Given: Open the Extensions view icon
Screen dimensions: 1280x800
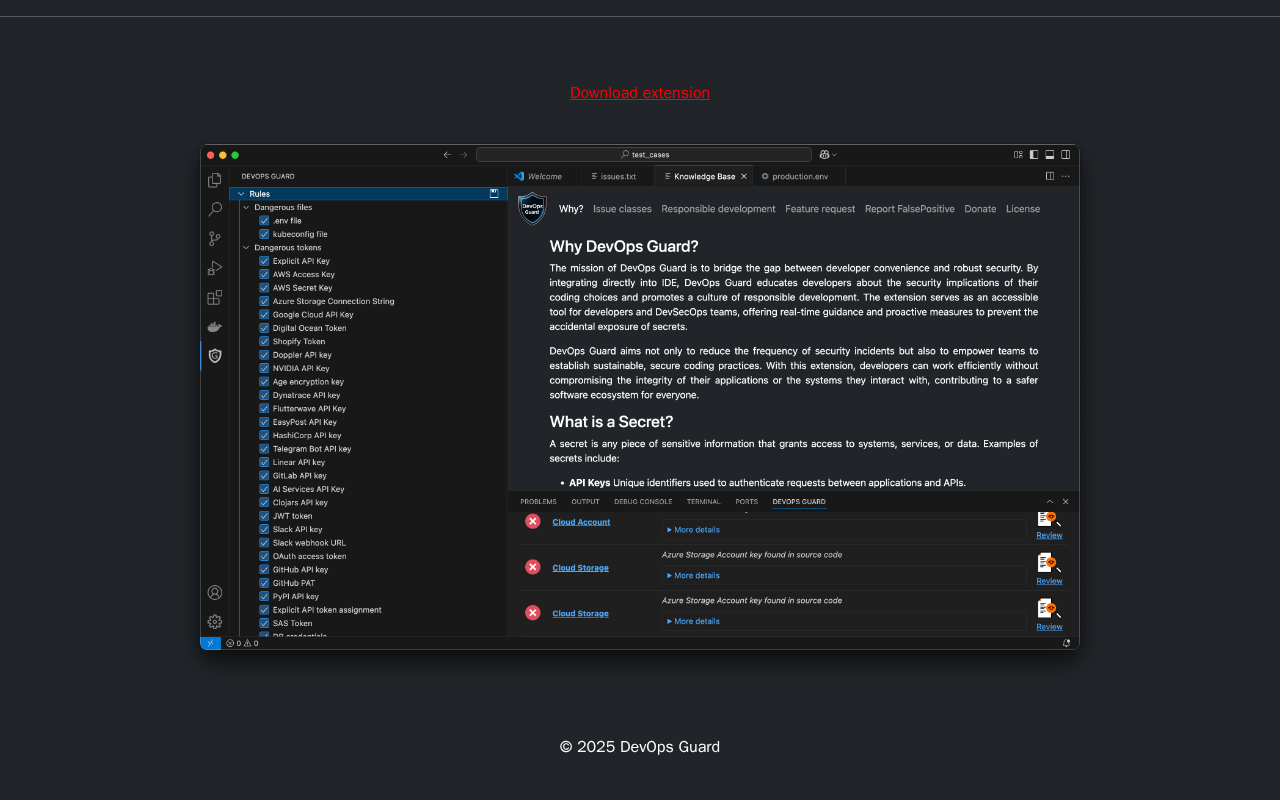Looking at the screenshot, I should pos(214,297).
